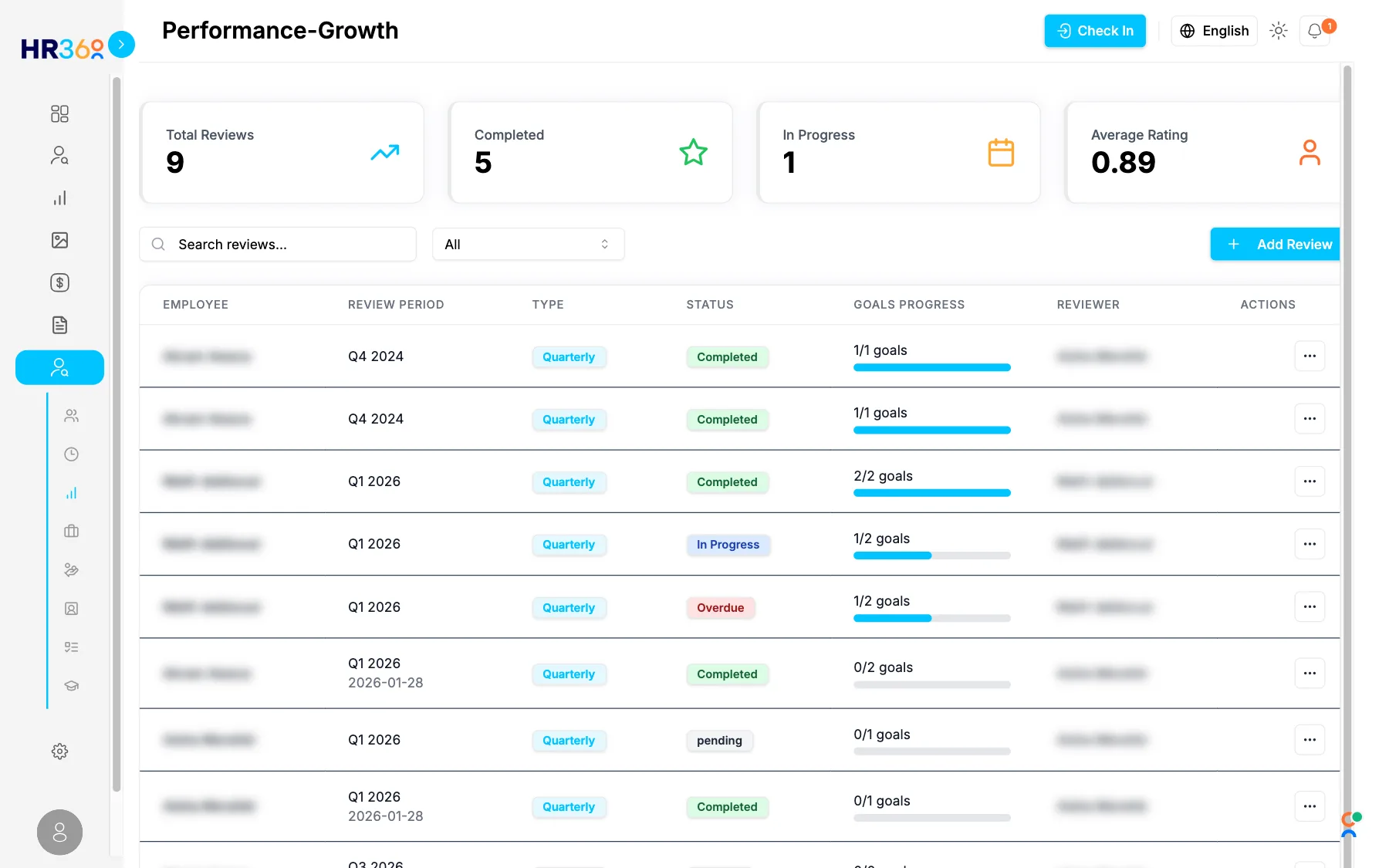The image size is (1389, 868).
Task: Open the documents file sidebar icon
Action: pos(59,325)
